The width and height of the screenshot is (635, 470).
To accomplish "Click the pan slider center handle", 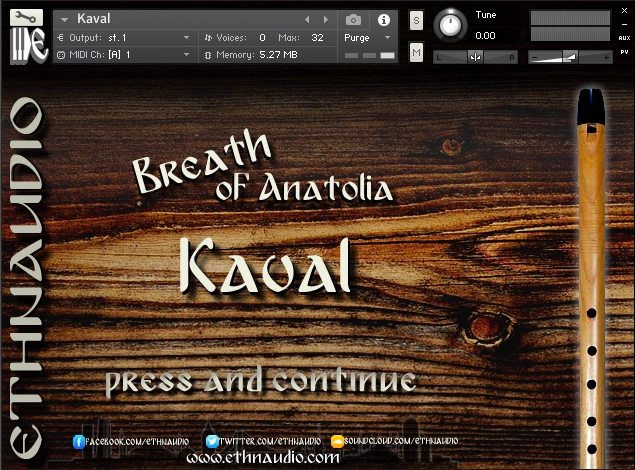I will tap(475, 57).
